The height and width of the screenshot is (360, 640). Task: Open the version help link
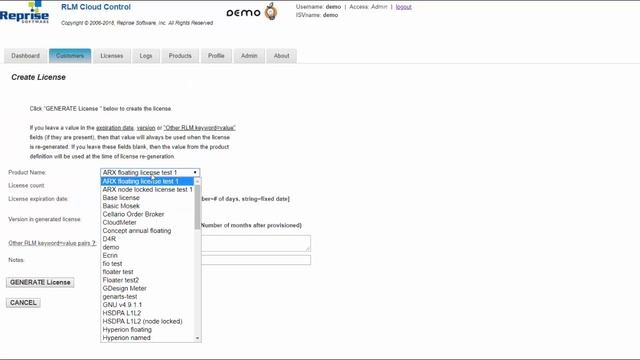[x=146, y=128]
